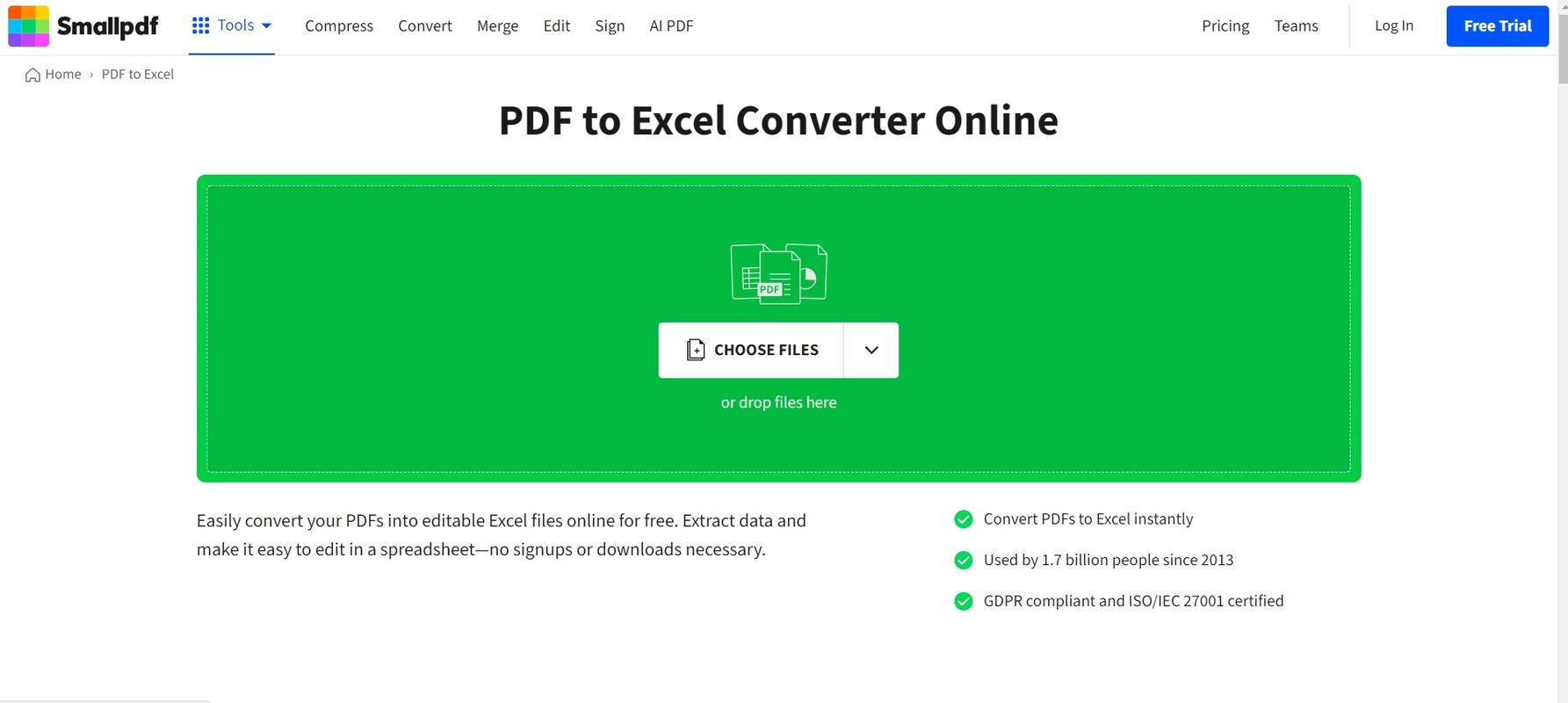Visit the Pricing page
Image resolution: width=1568 pixels, height=703 pixels.
(x=1225, y=25)
